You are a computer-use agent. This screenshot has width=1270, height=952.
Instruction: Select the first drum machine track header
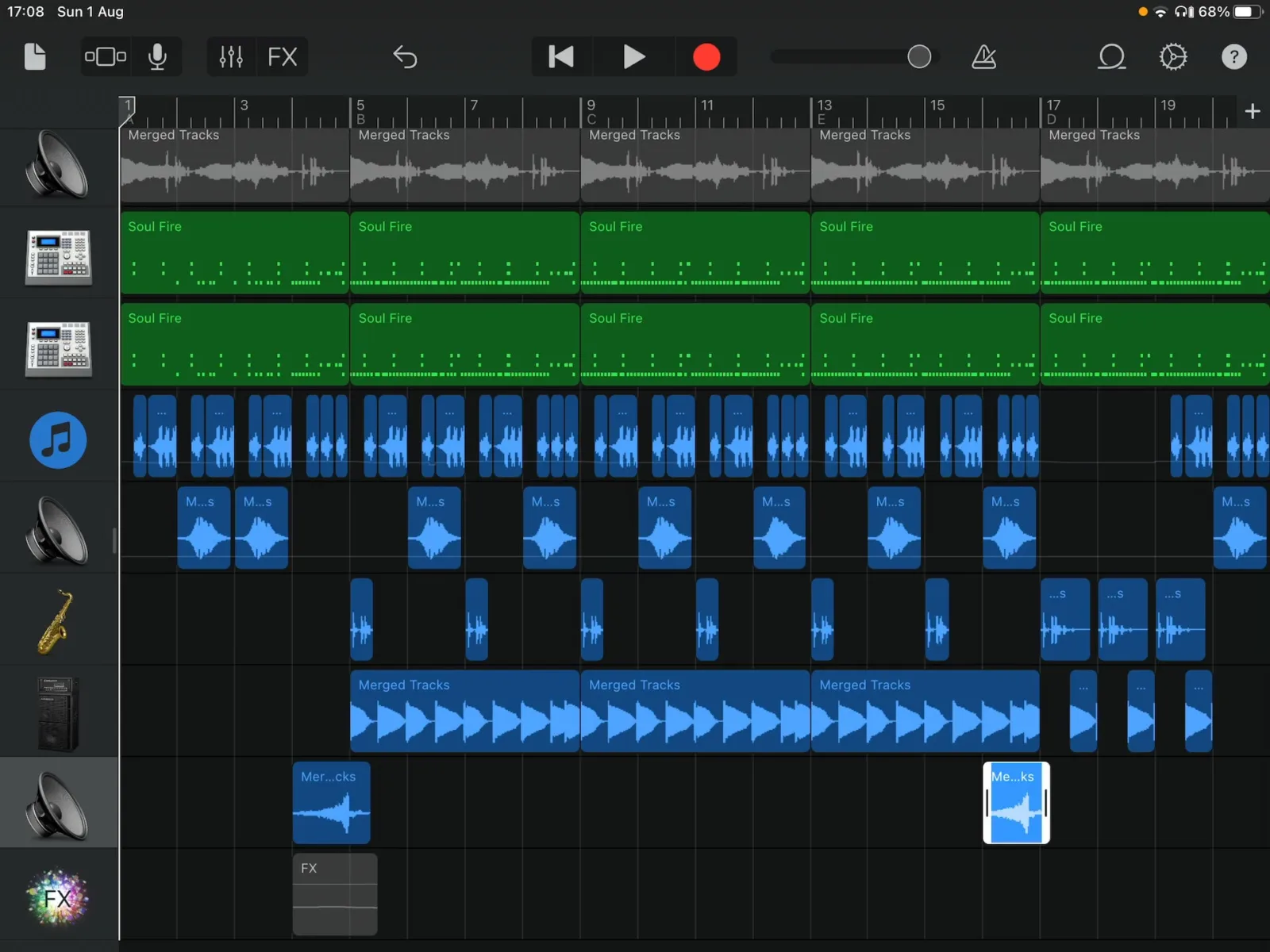click(58, 258)
